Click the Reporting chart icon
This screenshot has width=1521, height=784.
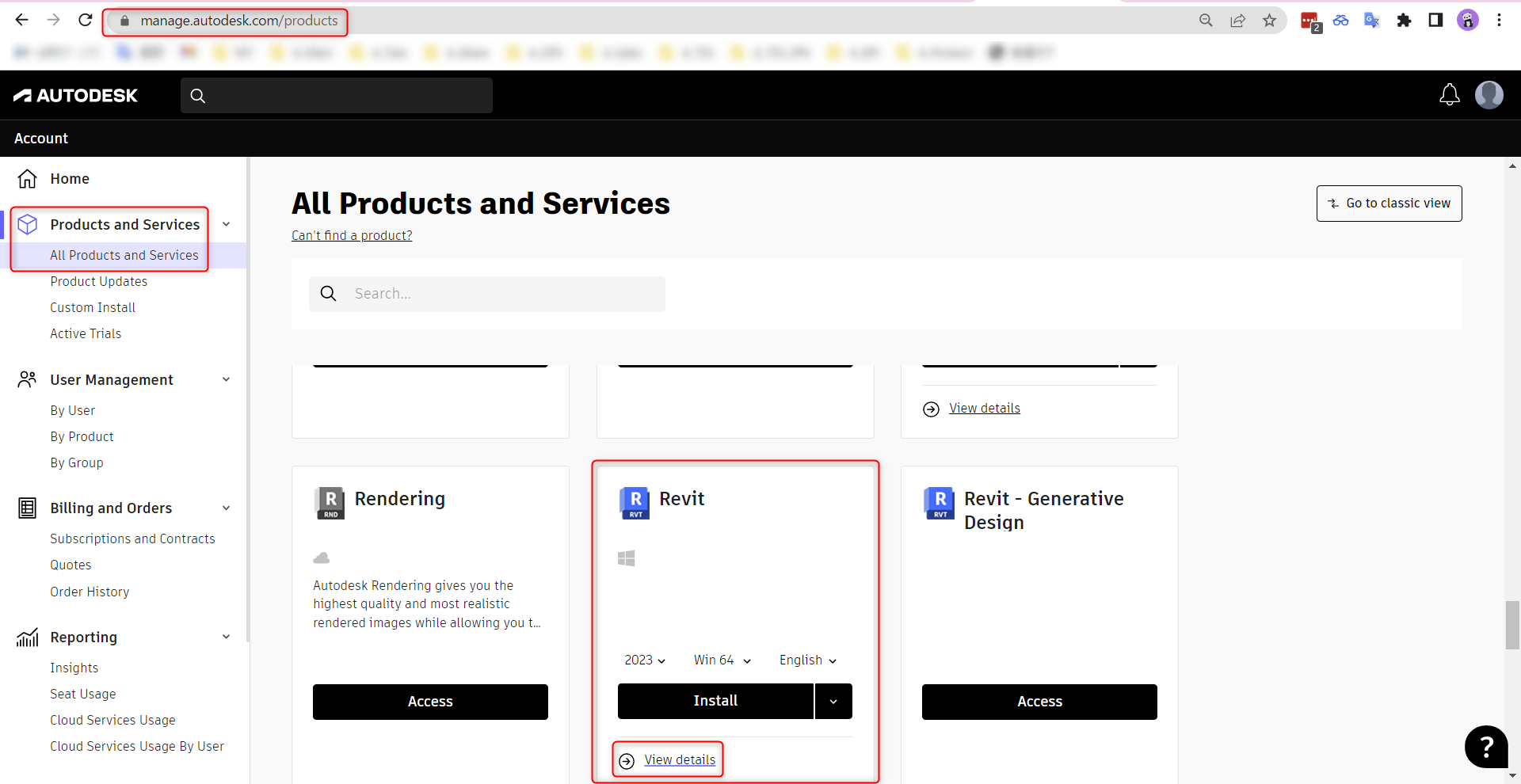tap(28, 637)
